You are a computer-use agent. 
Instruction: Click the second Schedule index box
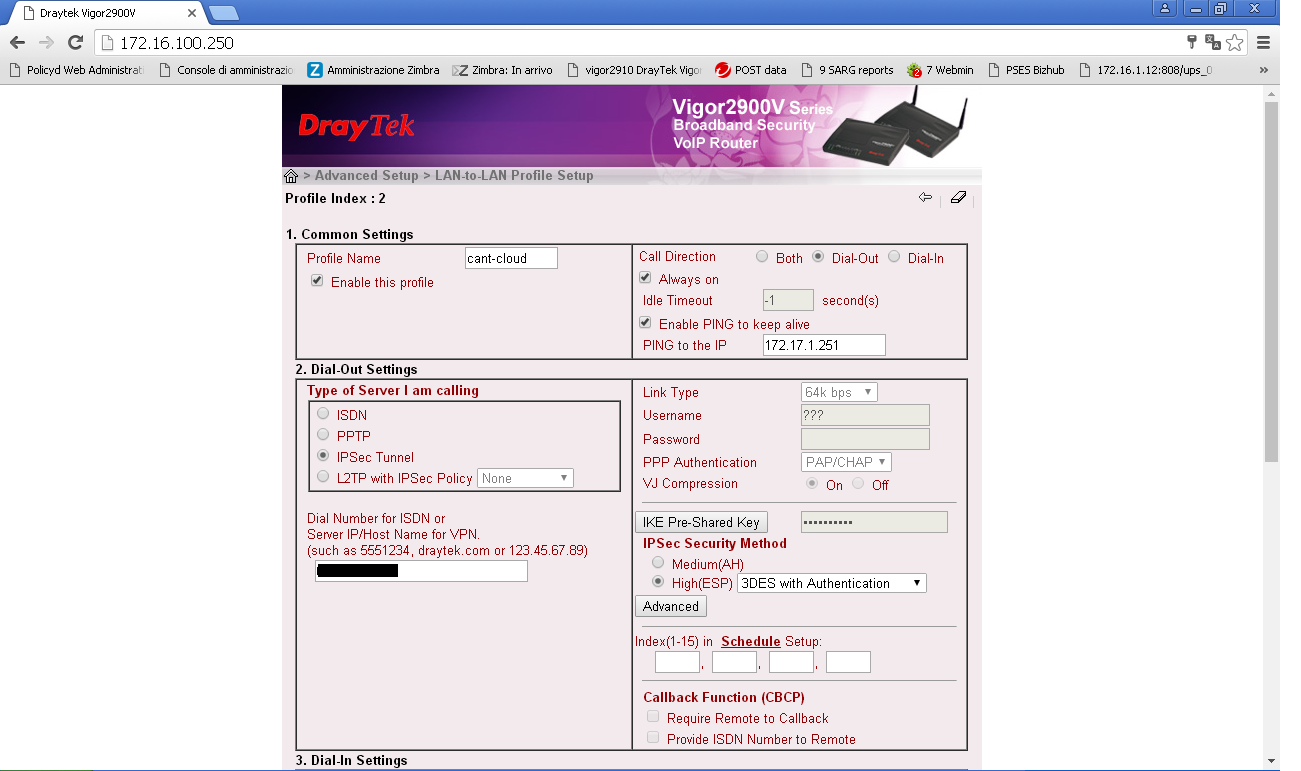point(734,662)
